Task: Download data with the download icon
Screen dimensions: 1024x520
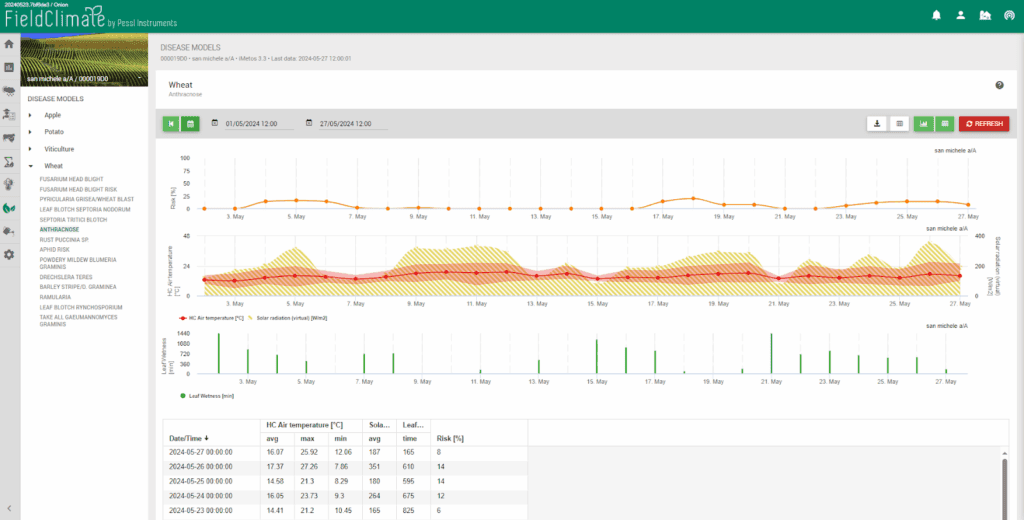Action: (x=877, y=123)
